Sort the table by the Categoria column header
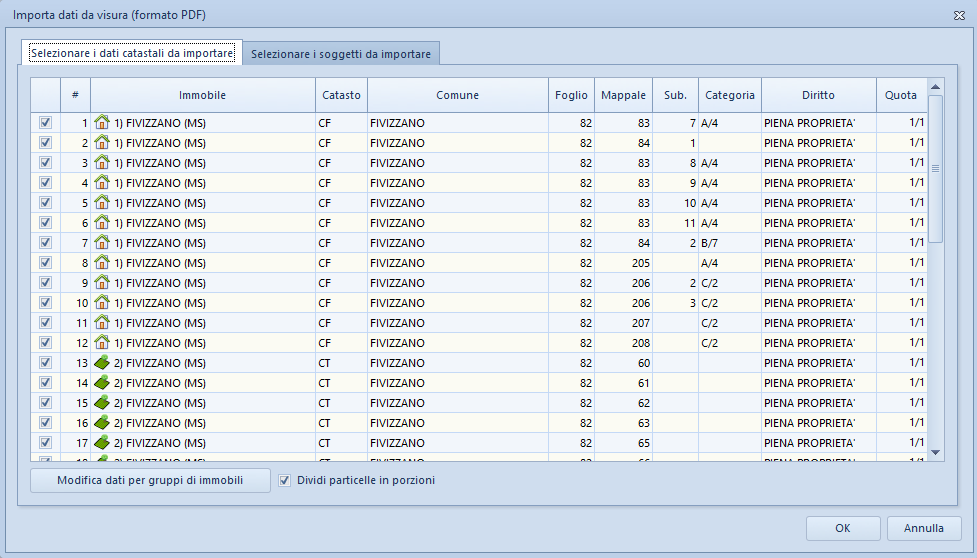Image resolution: width=977 pixels, height=558 pixels. pyautogui.click(x=729, y=96)
